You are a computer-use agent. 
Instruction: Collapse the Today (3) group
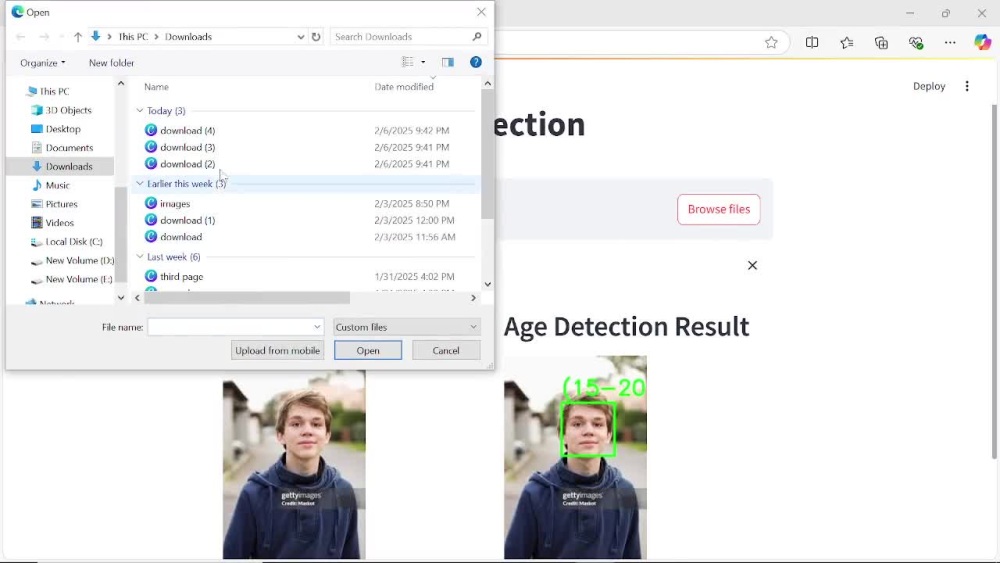tap(140, 110)
